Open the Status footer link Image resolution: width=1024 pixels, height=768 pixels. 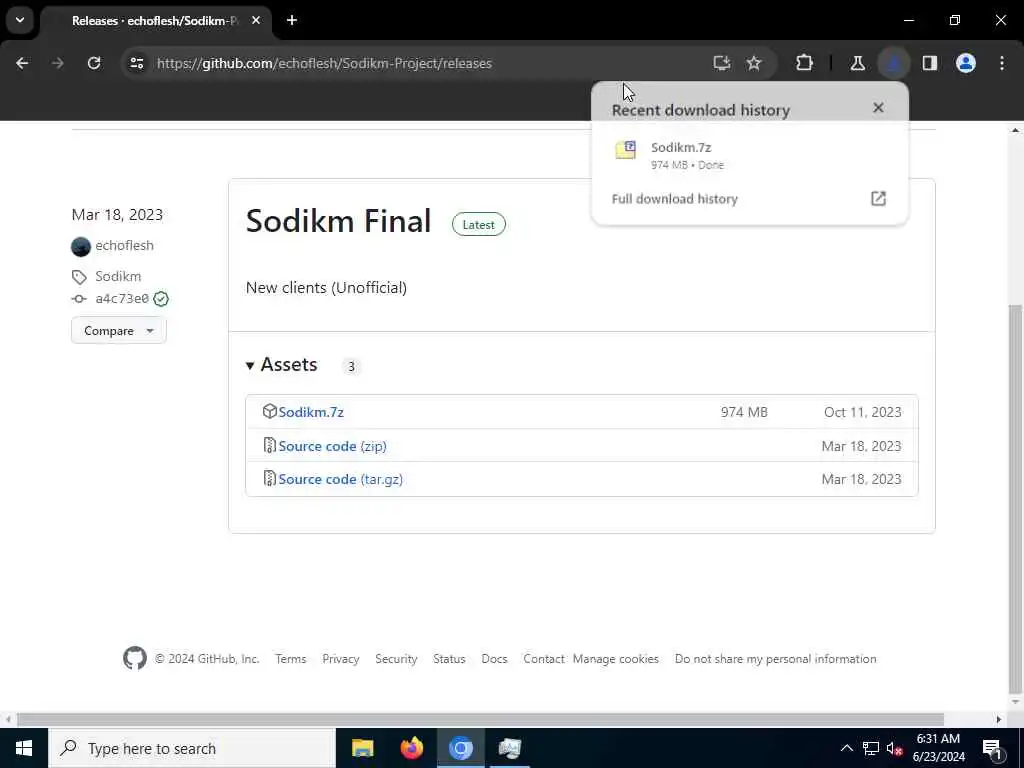pos(449,659)
